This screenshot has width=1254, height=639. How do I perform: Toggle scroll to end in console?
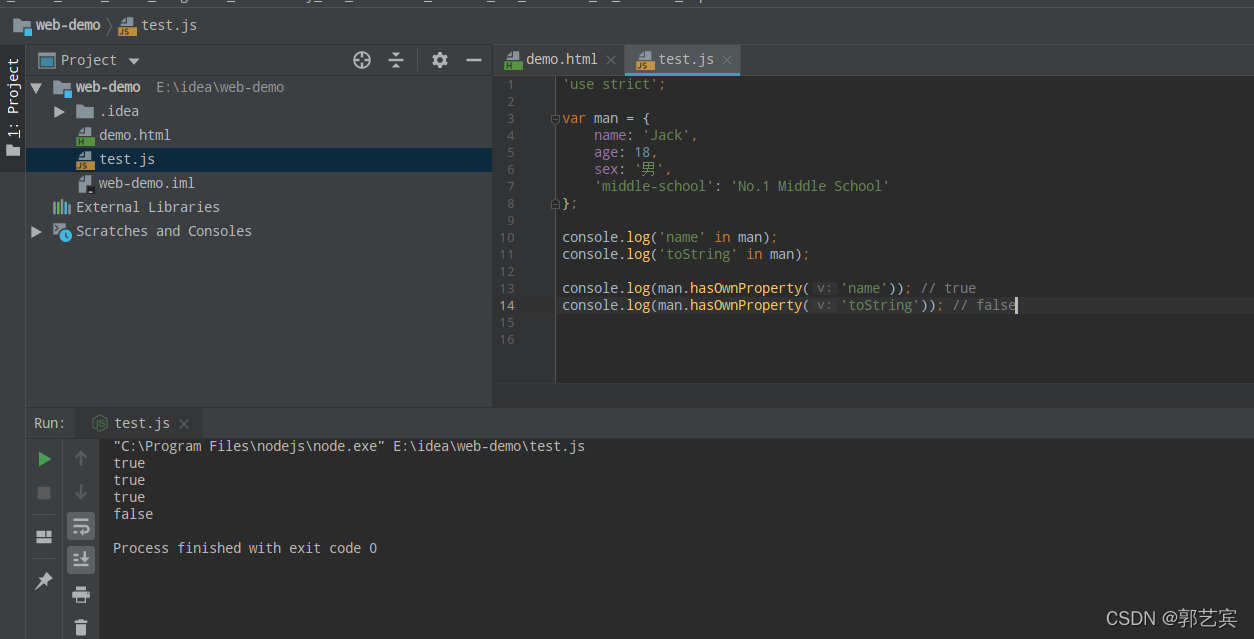(x=81, y=560)
